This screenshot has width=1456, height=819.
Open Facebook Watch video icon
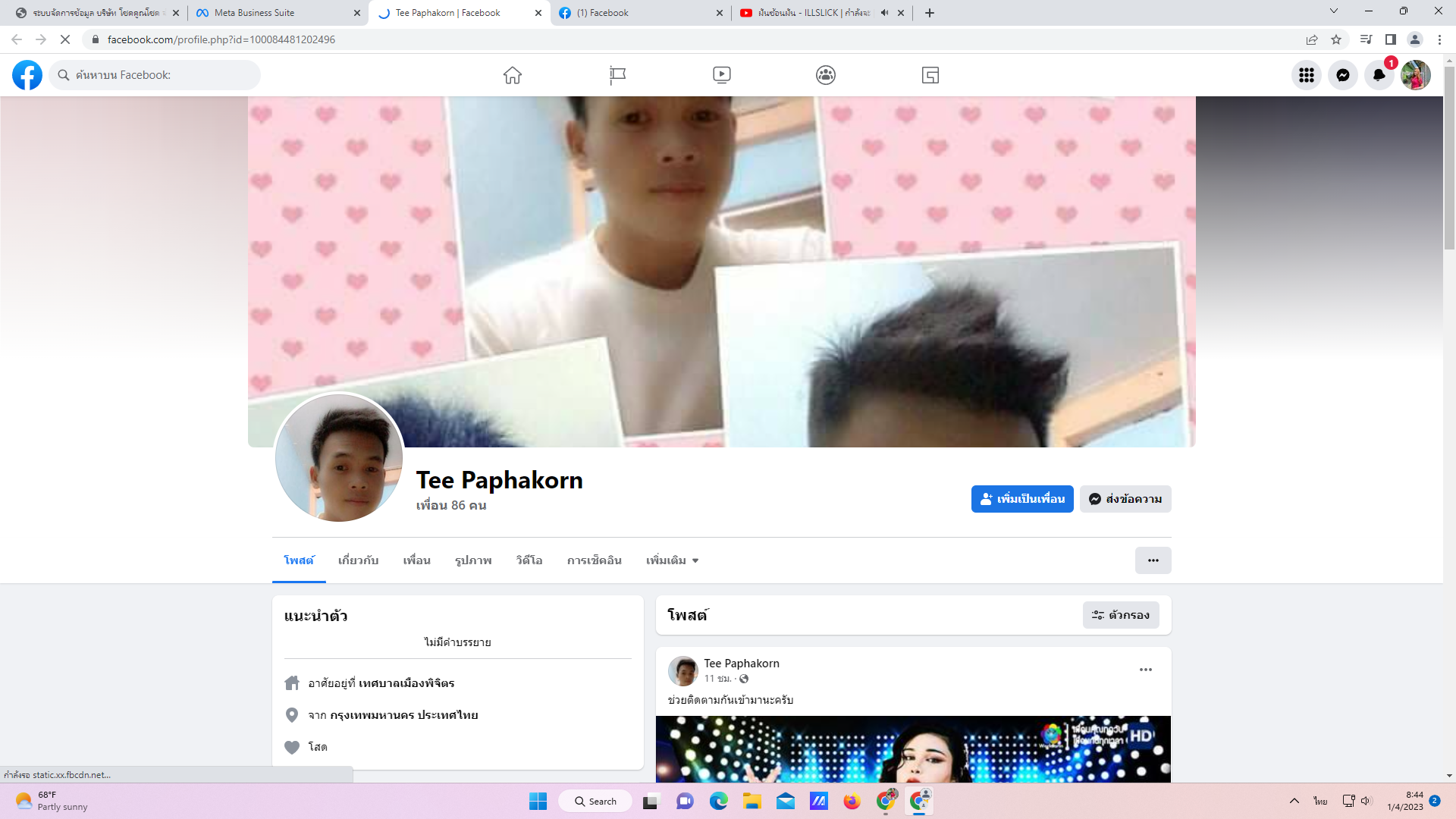722,75
